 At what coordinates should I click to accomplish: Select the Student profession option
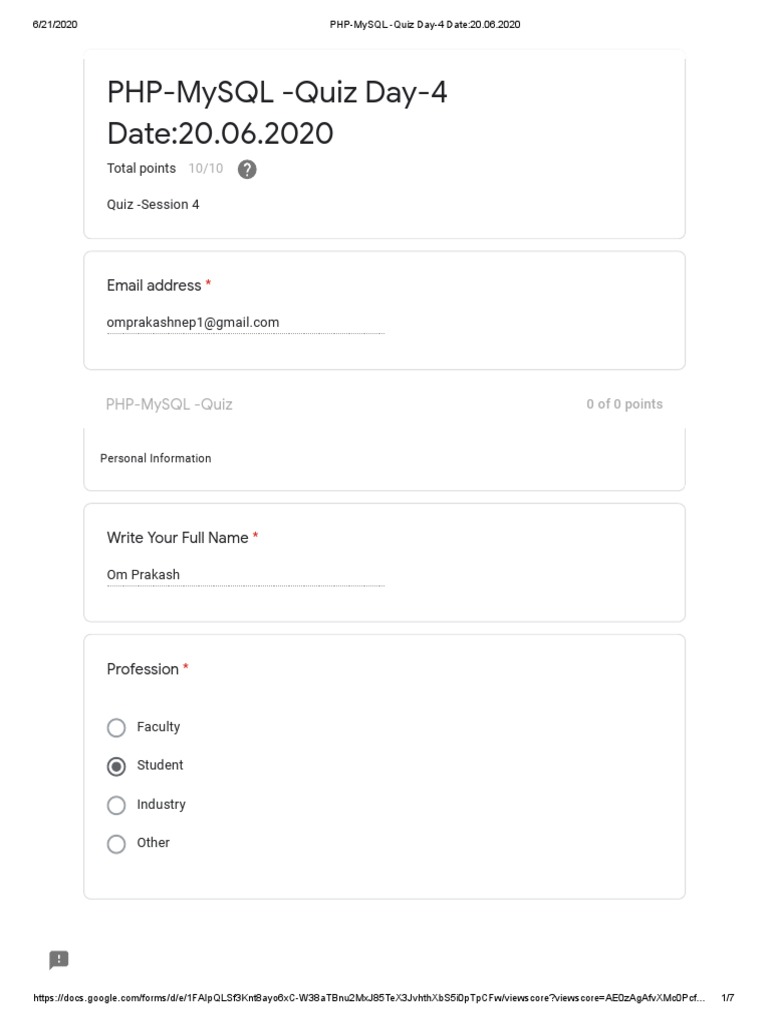click(116, 766)
